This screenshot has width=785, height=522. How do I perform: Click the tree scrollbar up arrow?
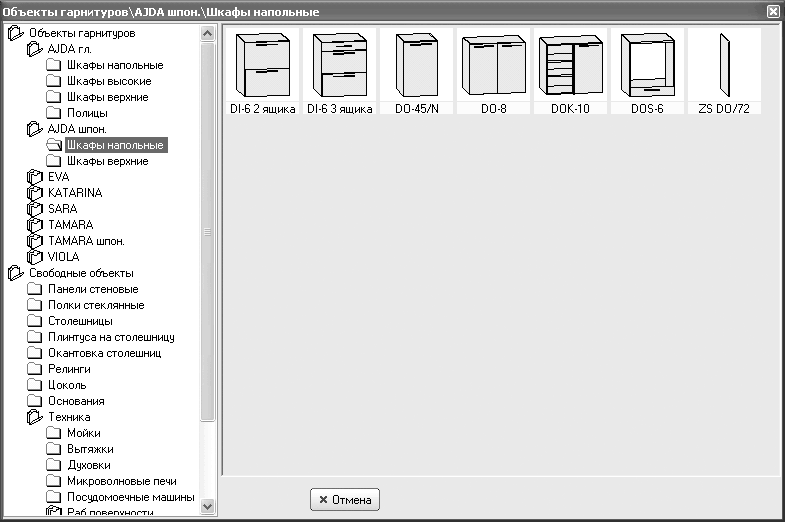point(207,34)
